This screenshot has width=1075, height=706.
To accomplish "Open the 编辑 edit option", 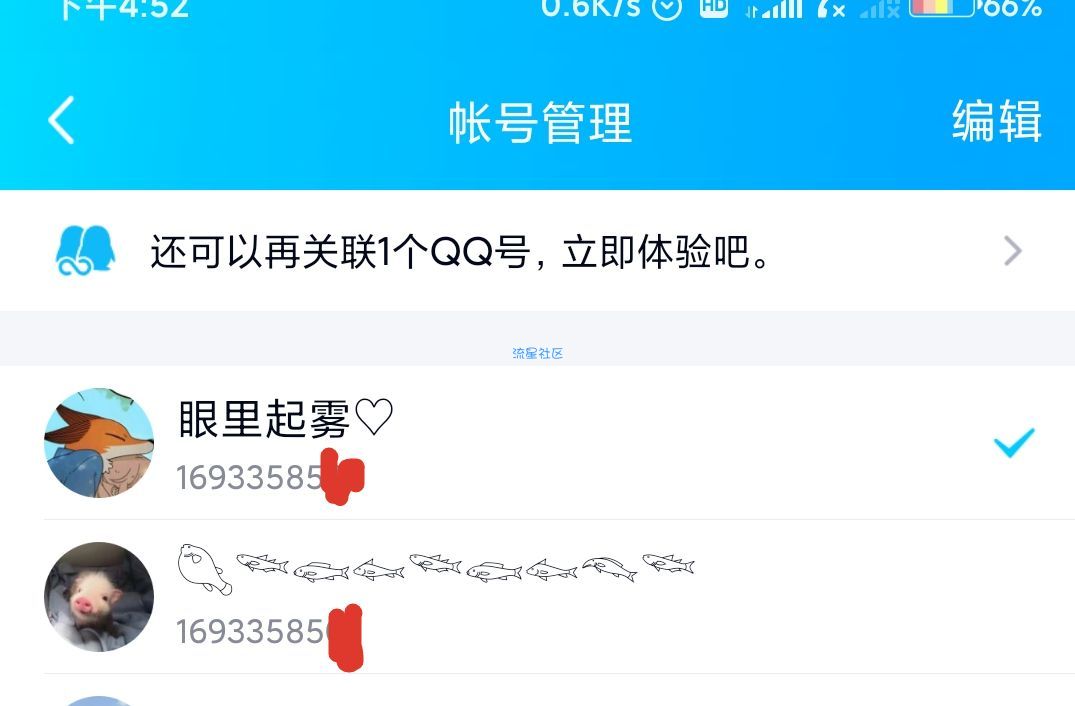I will pyautogui.click(x=997, y=121).
